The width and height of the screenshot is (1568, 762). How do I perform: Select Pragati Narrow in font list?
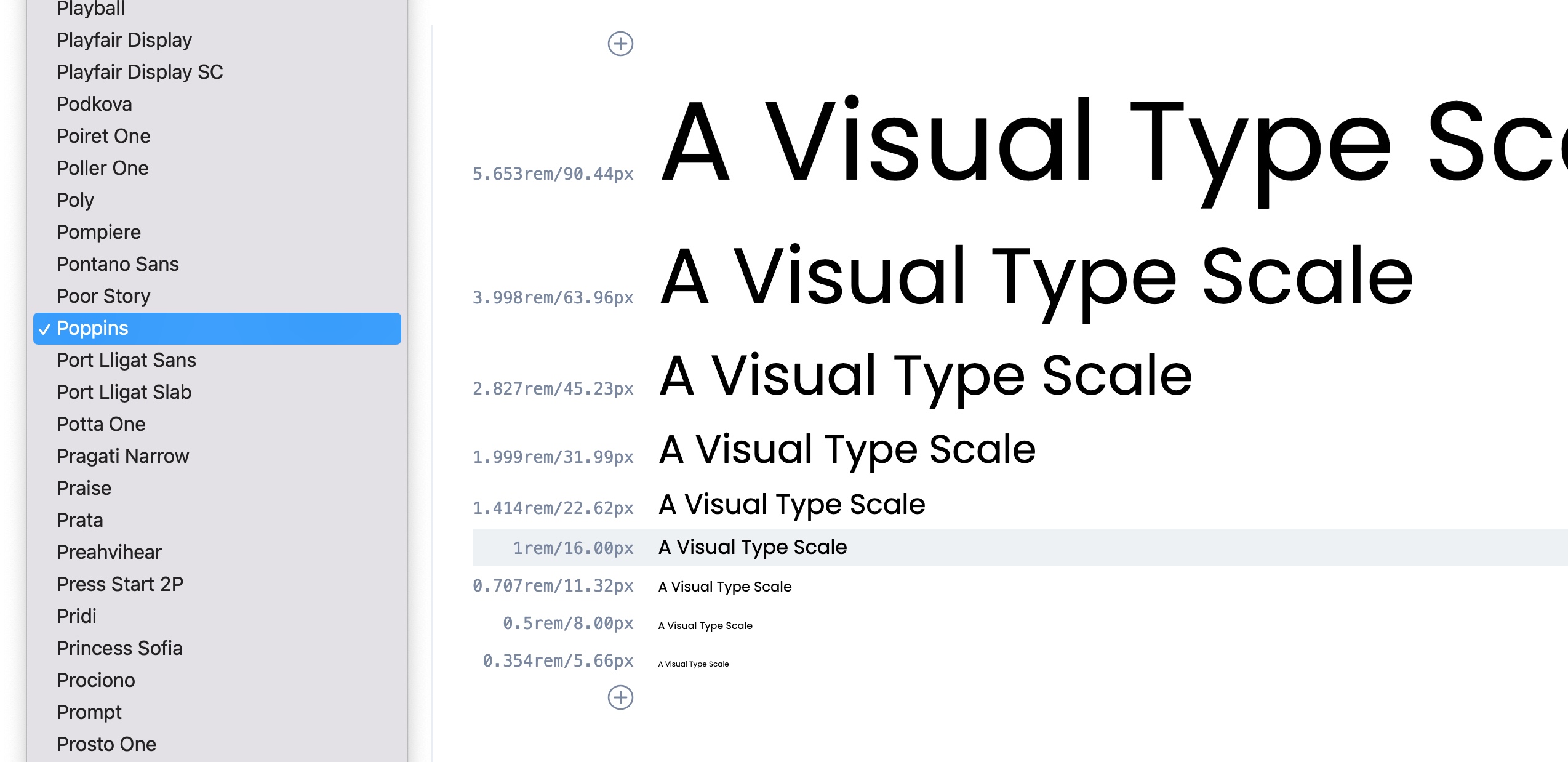122,456
